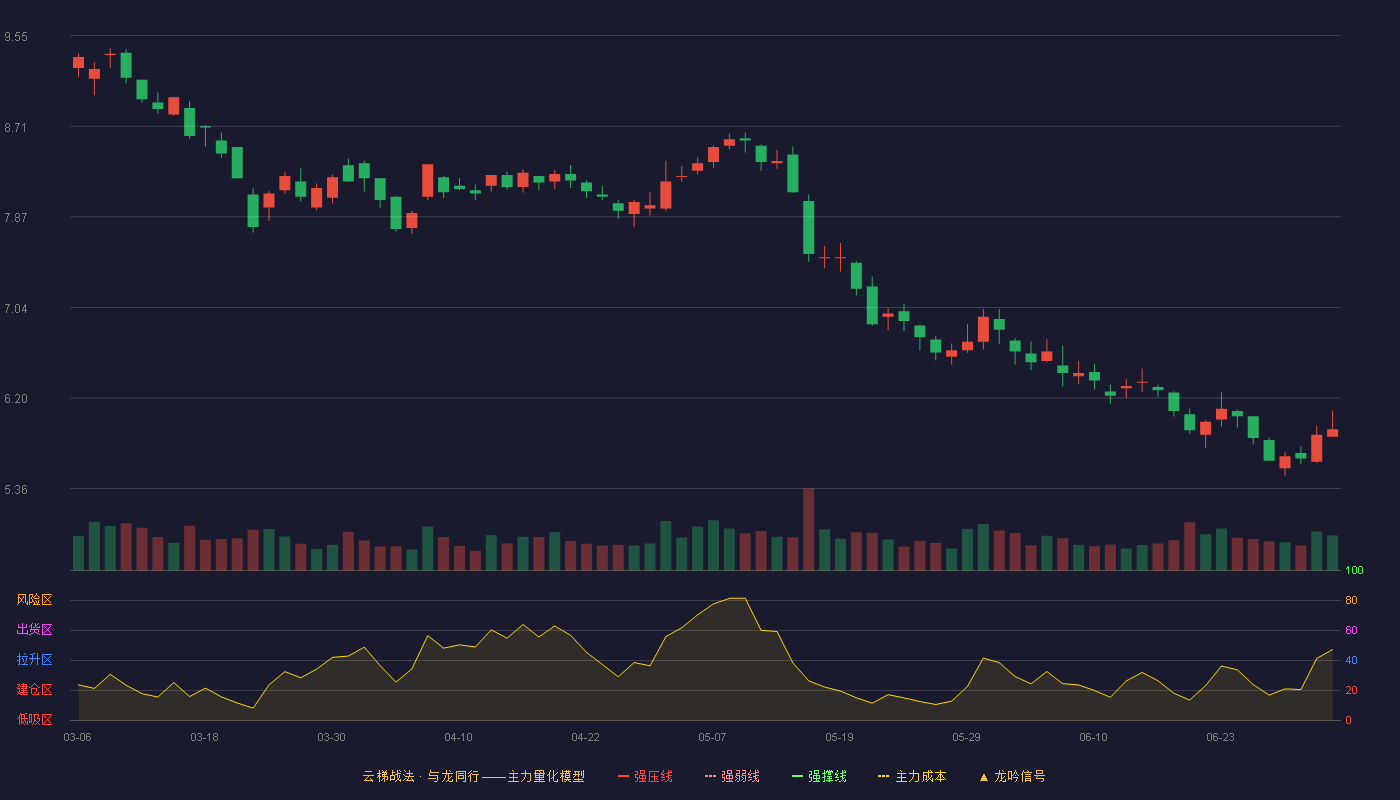Image resolution: width=1400 pixels, height=800 pixels.
Task: Toggle the 强压线 legend item
Action: click(x=645, y=776)
